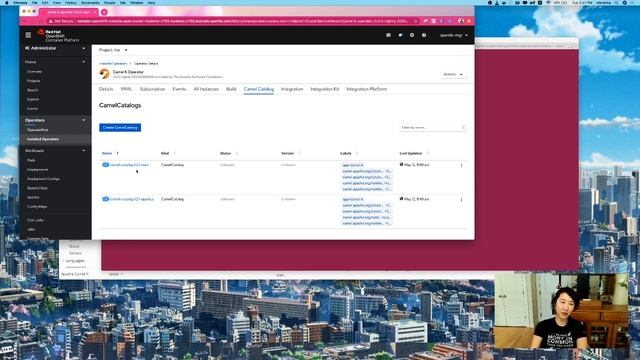
Task: Switch to the Integration Kit tab
Action: (324, 89)
